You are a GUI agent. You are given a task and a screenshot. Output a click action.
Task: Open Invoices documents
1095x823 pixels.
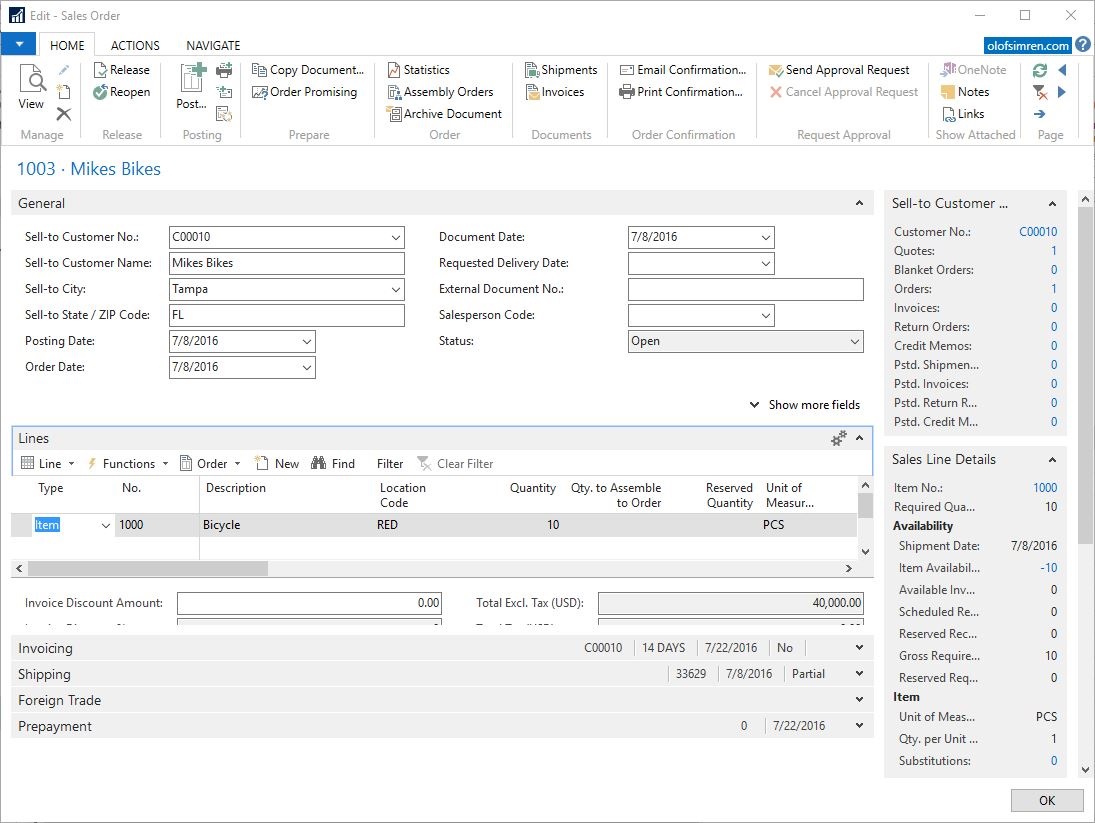554,91
